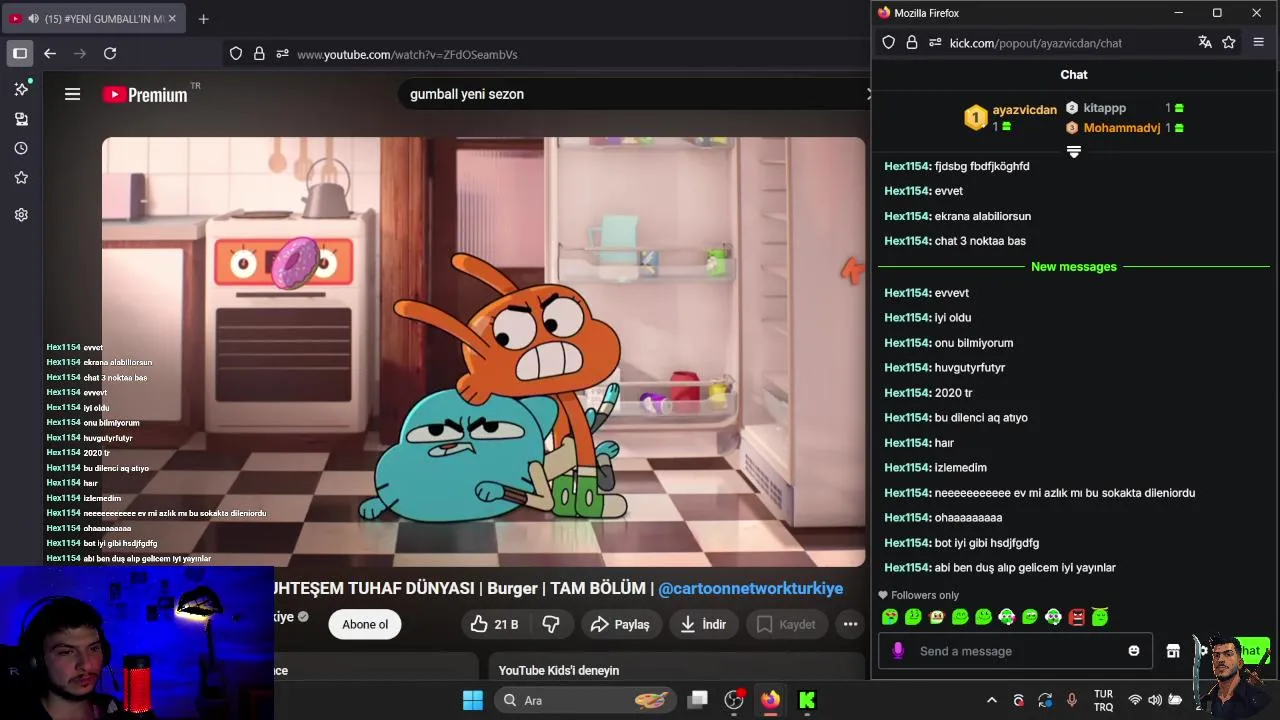The width and height of the screenshot is (1280, 720).
Task: Click the Kaydet save button
Action: click(786, 624)
